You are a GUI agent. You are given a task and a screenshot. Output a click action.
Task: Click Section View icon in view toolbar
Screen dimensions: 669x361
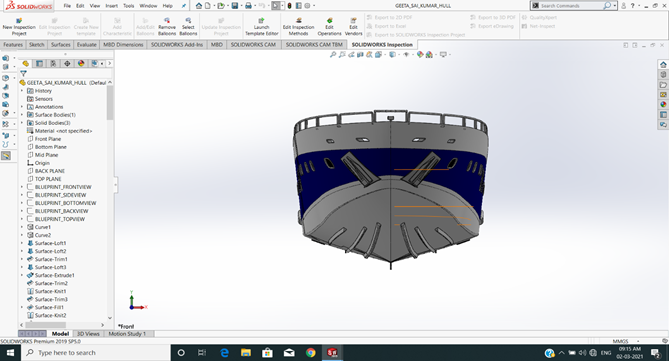point(360,55)
